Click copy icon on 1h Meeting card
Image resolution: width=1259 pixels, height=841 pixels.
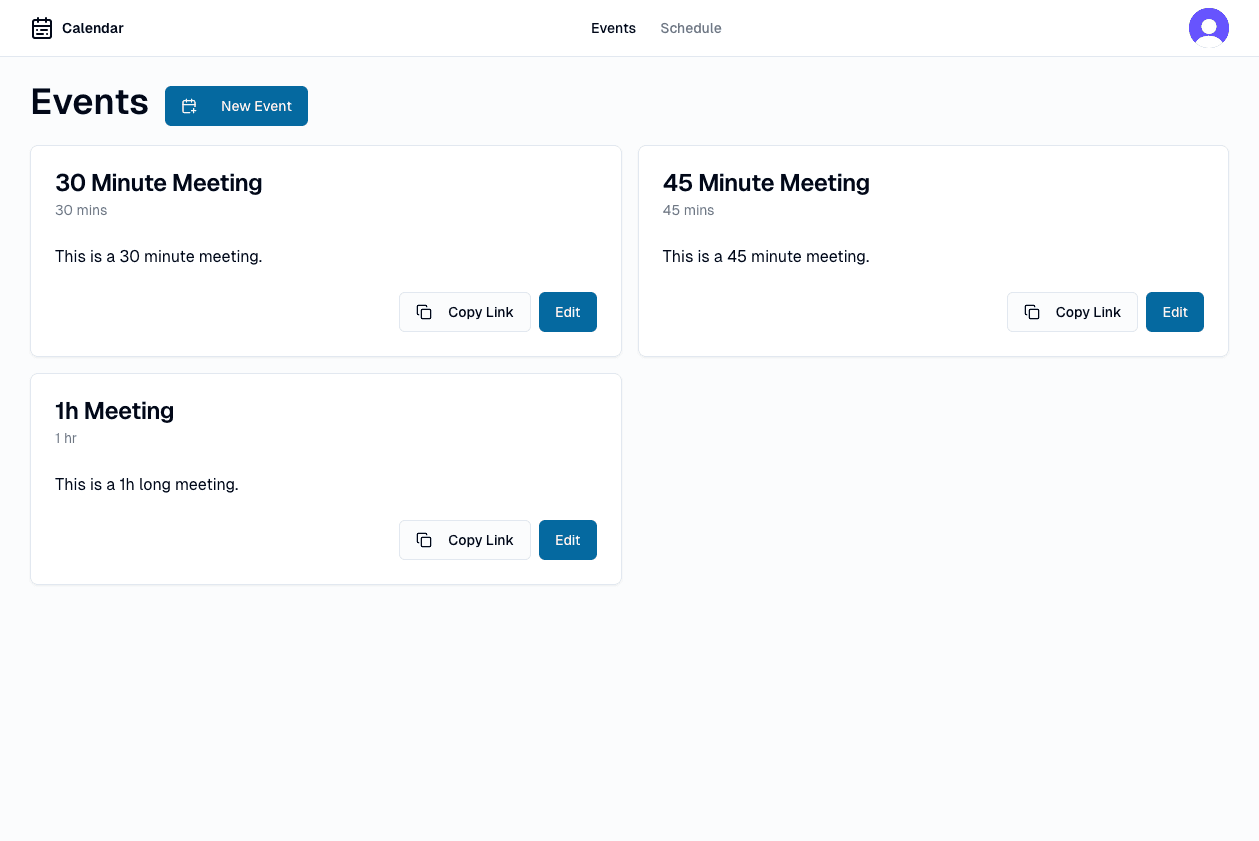point(424,540)
